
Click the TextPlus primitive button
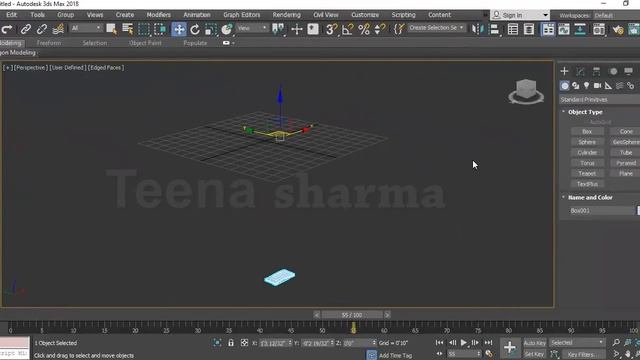point(587,184)
